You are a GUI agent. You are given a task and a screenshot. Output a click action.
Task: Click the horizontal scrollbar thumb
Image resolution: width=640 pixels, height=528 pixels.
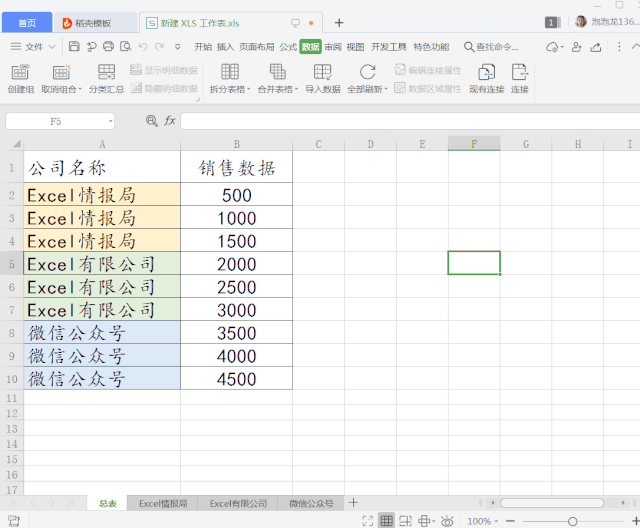552,503
